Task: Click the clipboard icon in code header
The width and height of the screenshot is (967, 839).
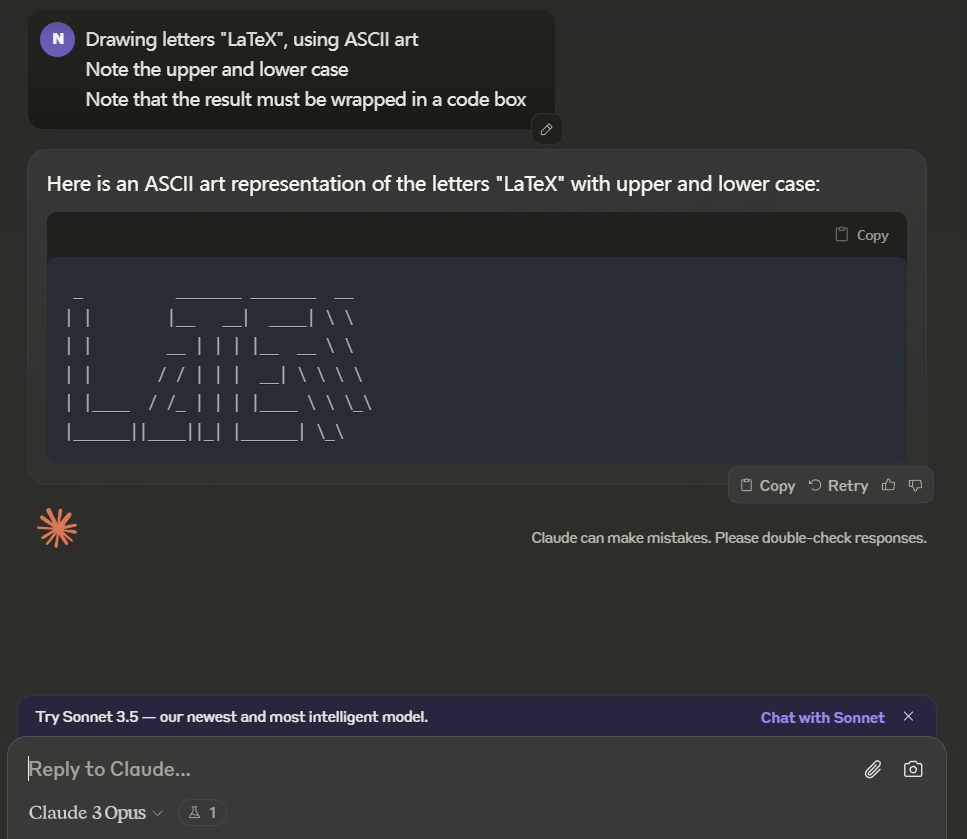Action: click(841, 234)
